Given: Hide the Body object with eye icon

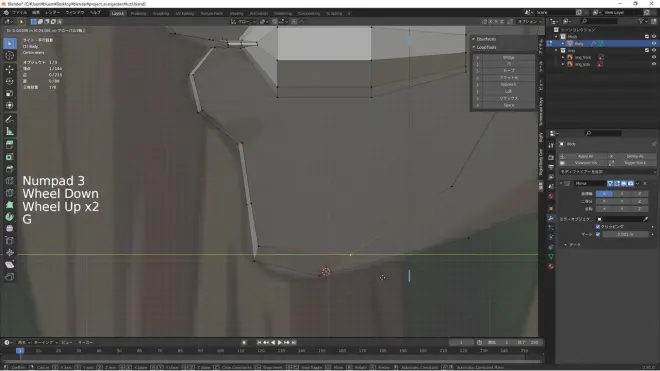Looking at the screenshot, I should (x=654, y=43).
